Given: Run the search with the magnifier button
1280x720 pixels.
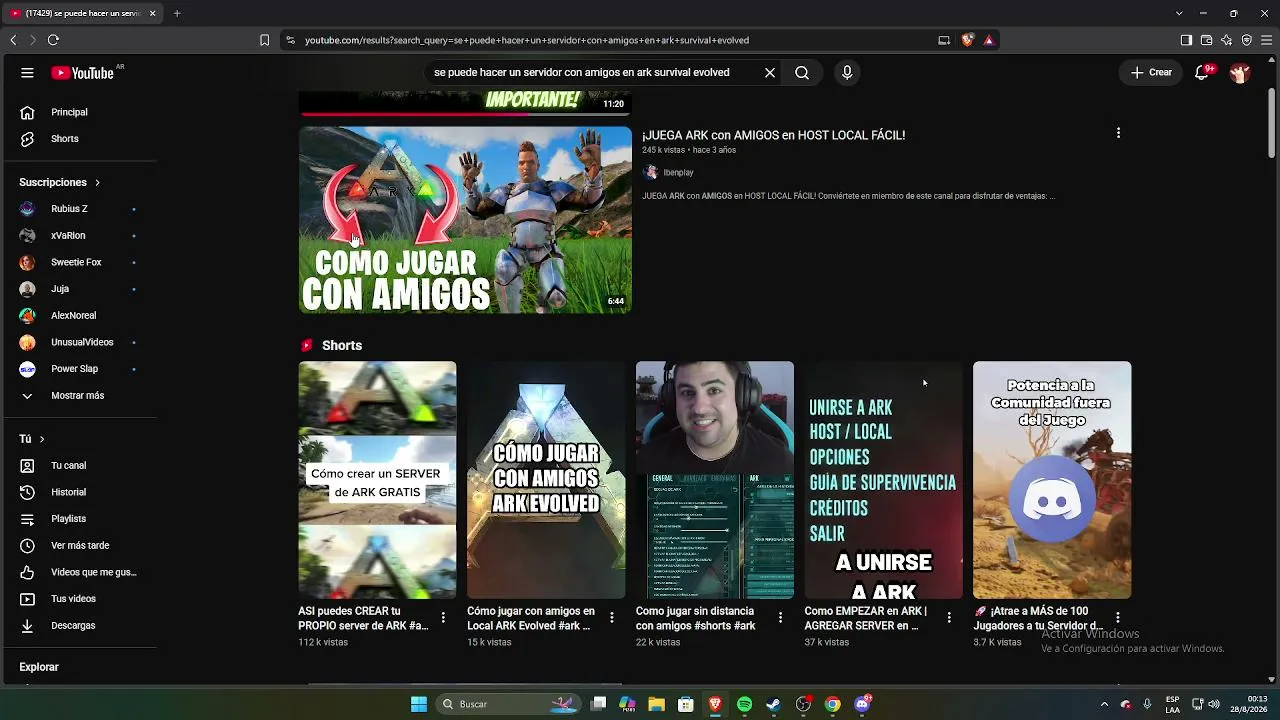Looking at the screenshot, I should (802, 73).
